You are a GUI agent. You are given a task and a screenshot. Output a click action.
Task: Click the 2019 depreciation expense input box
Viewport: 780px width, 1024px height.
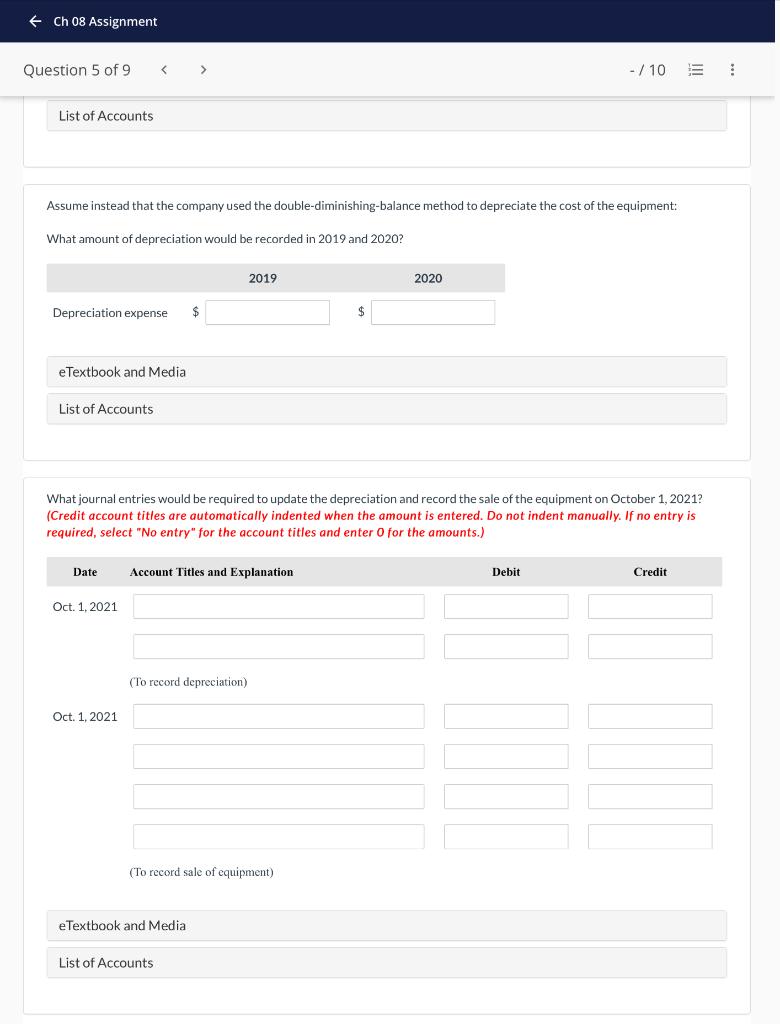(x=267, y=312)
